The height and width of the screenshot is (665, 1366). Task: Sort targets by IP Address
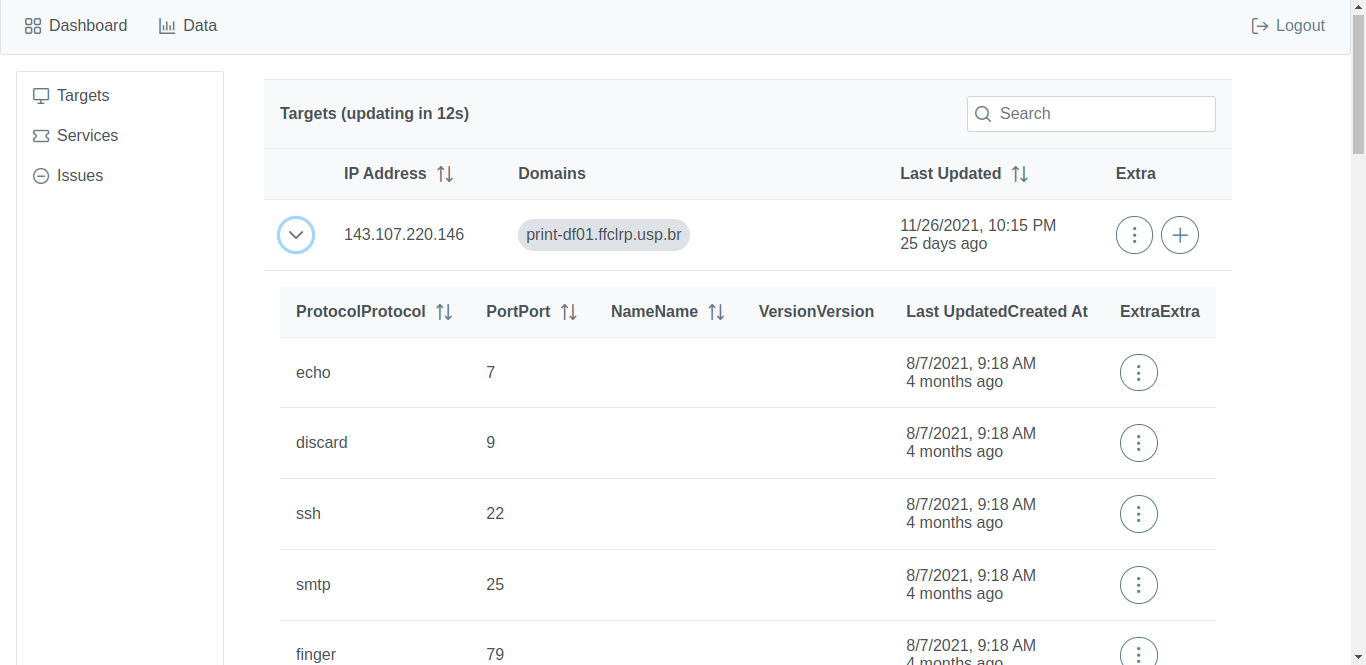445,174
